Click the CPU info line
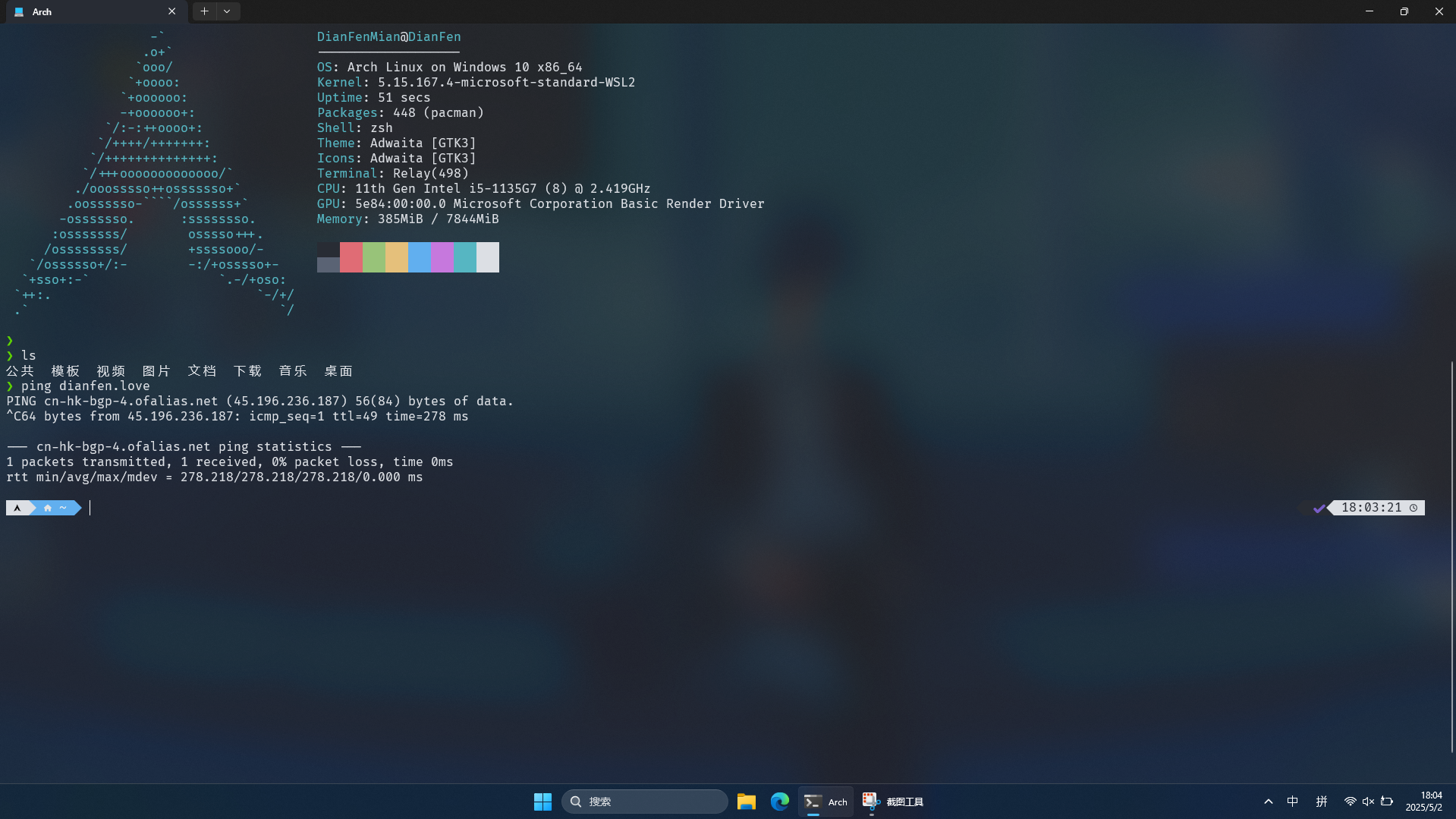 pos(483,188)
